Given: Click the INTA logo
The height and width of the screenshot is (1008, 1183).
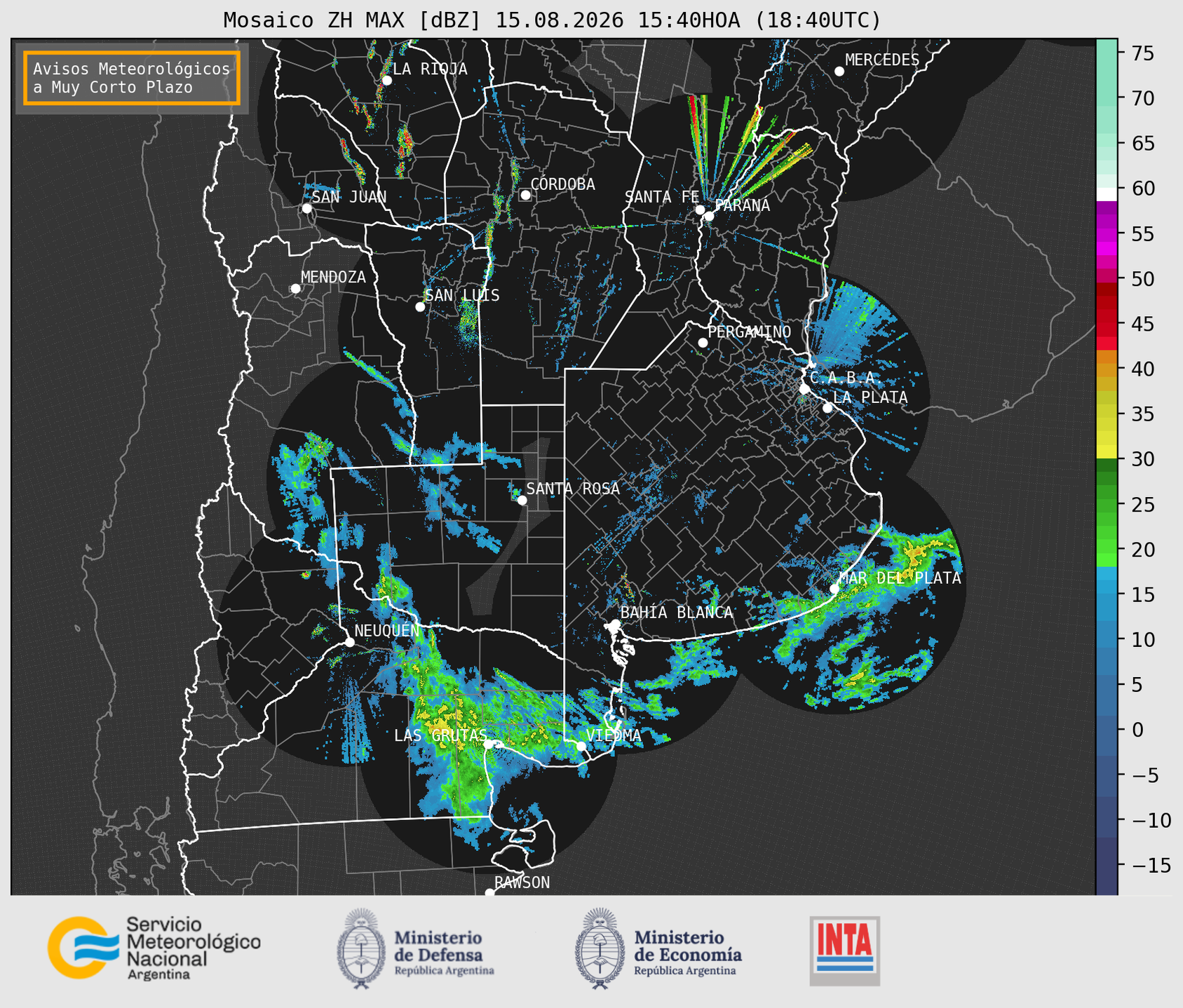Looking at the screenshot, I should pos(844,951).
